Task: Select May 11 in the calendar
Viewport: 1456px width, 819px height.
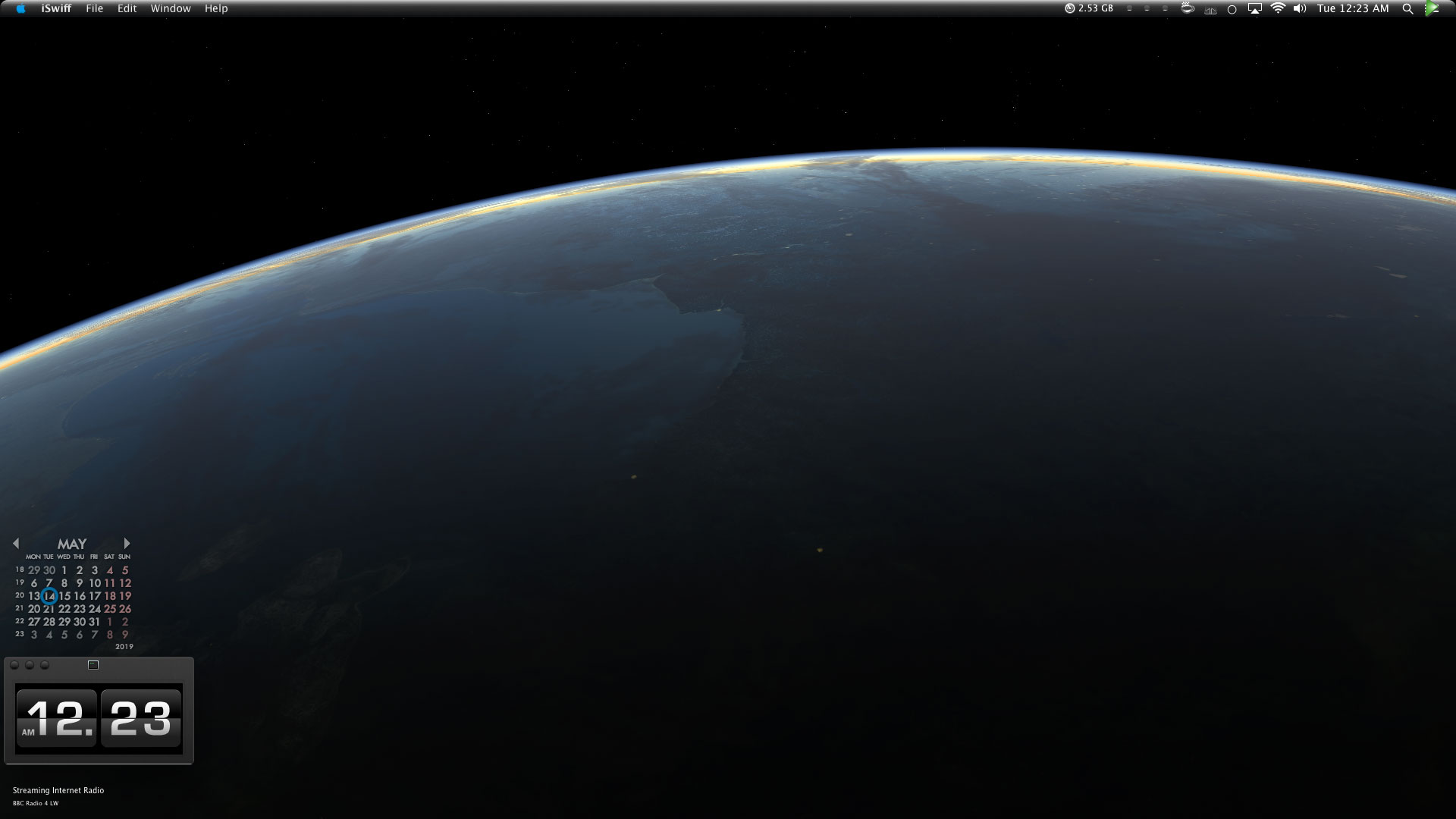Action: point(110,583)
